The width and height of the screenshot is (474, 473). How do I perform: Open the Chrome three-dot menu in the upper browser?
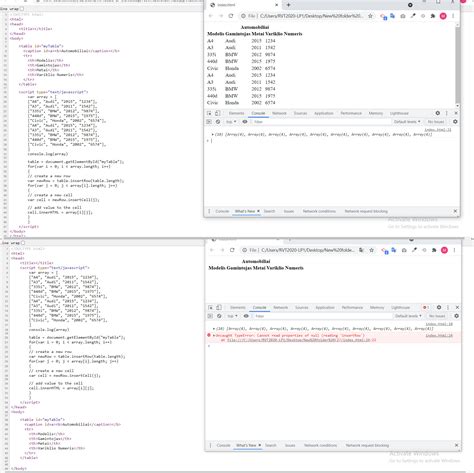click(x=453, y=16)
